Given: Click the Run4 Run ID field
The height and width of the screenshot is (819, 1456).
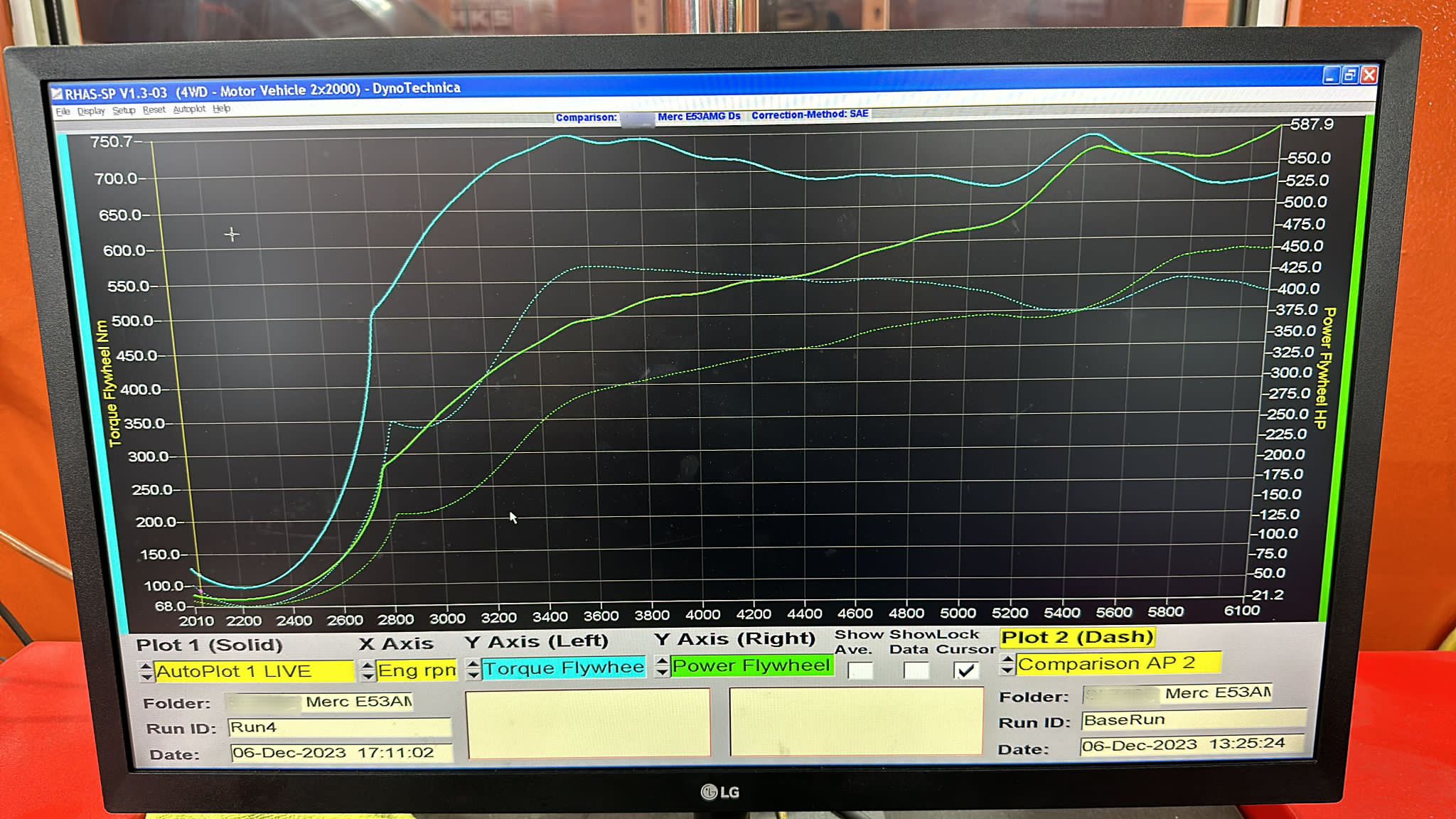Looking at the screenshot, I should [339, 727].
